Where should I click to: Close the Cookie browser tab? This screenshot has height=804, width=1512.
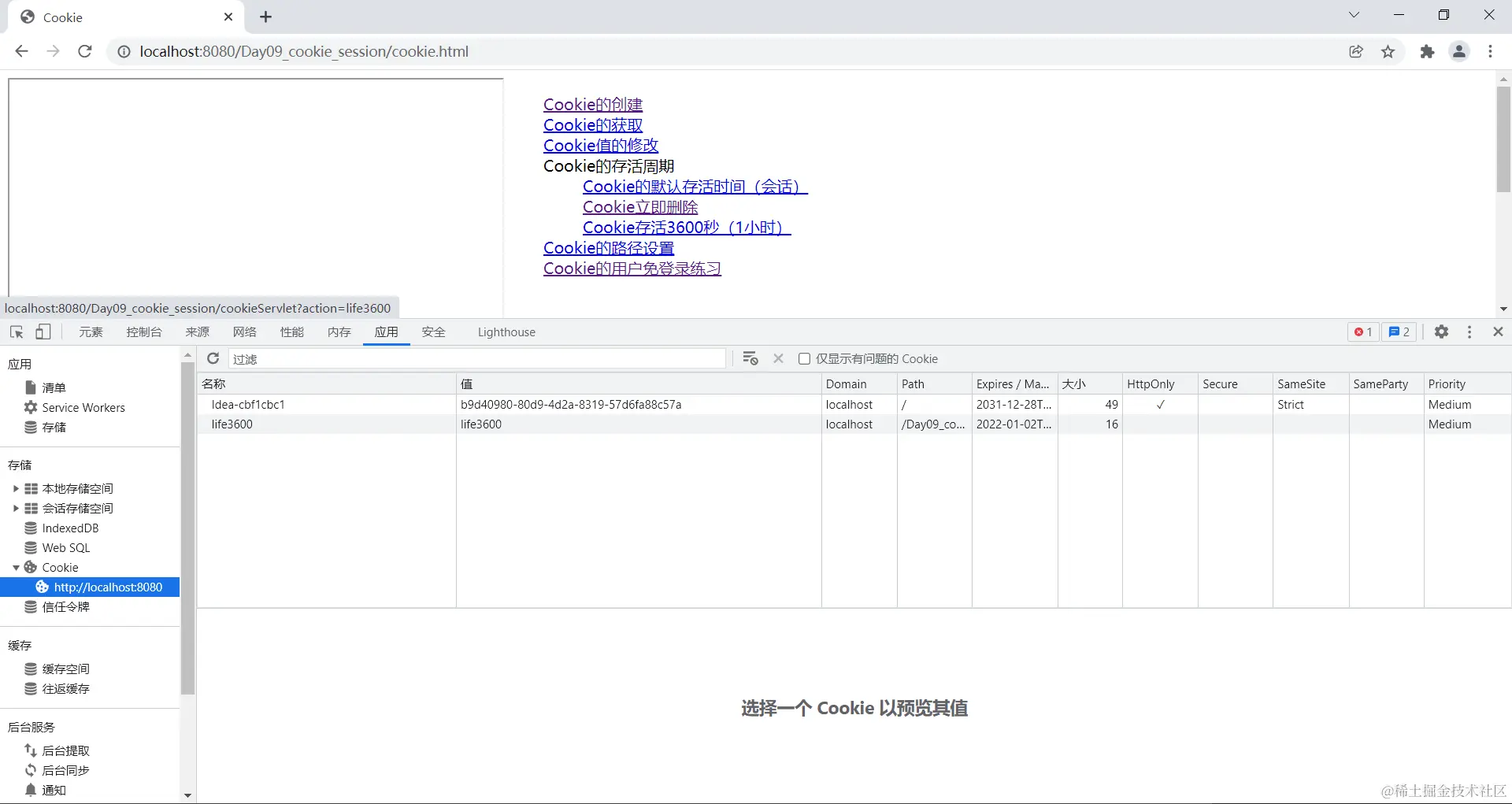click(x=228, y=17)
